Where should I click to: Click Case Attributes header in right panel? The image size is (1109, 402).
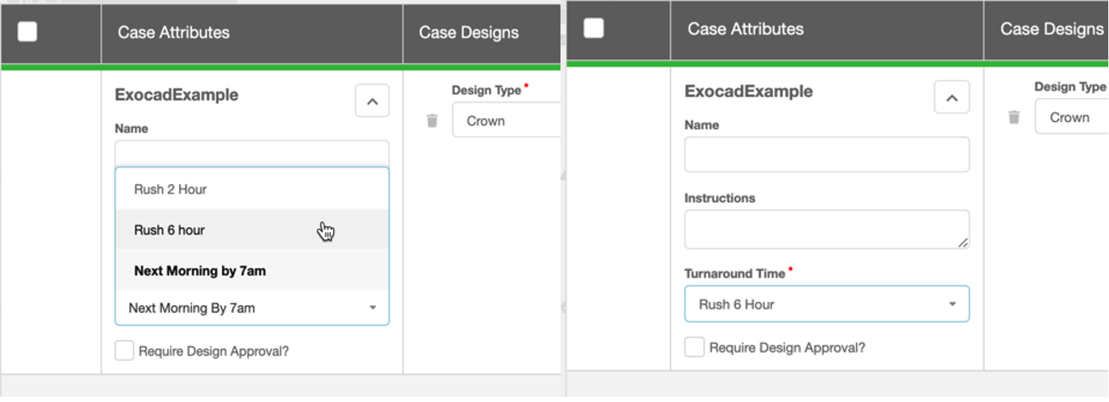(745, 29)
